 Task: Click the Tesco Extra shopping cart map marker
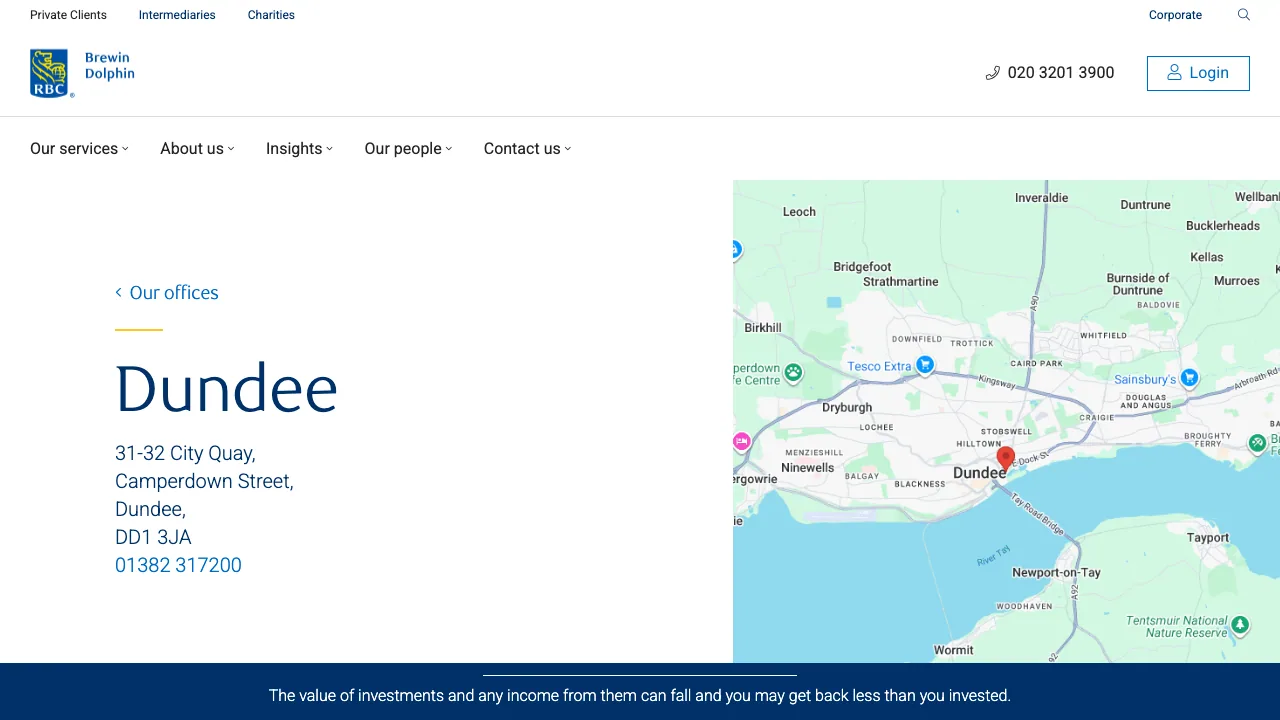click(924, 365)
